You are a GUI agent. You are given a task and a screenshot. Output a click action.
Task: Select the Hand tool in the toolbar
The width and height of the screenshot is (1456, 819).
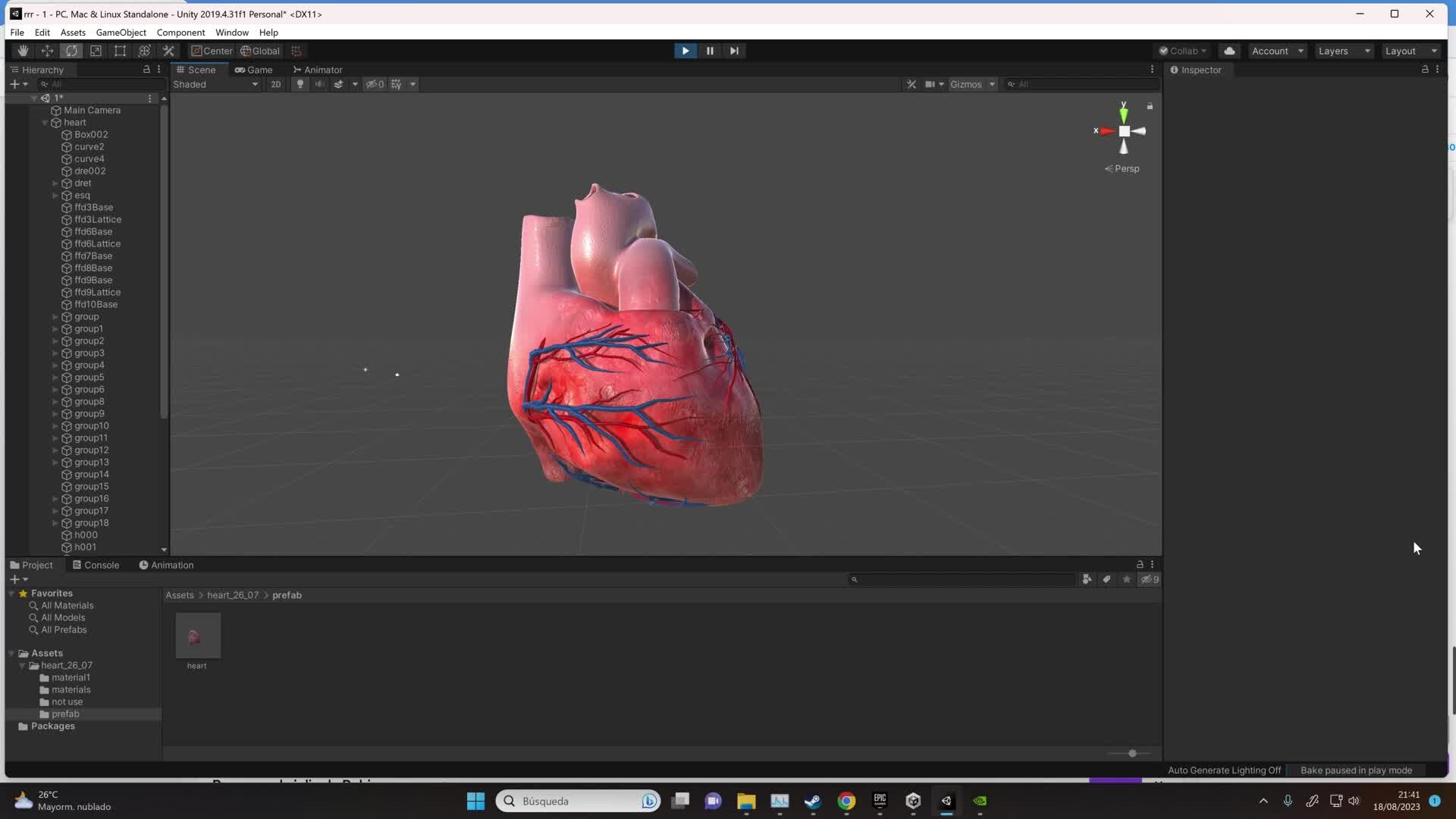(x=22, y=50)
